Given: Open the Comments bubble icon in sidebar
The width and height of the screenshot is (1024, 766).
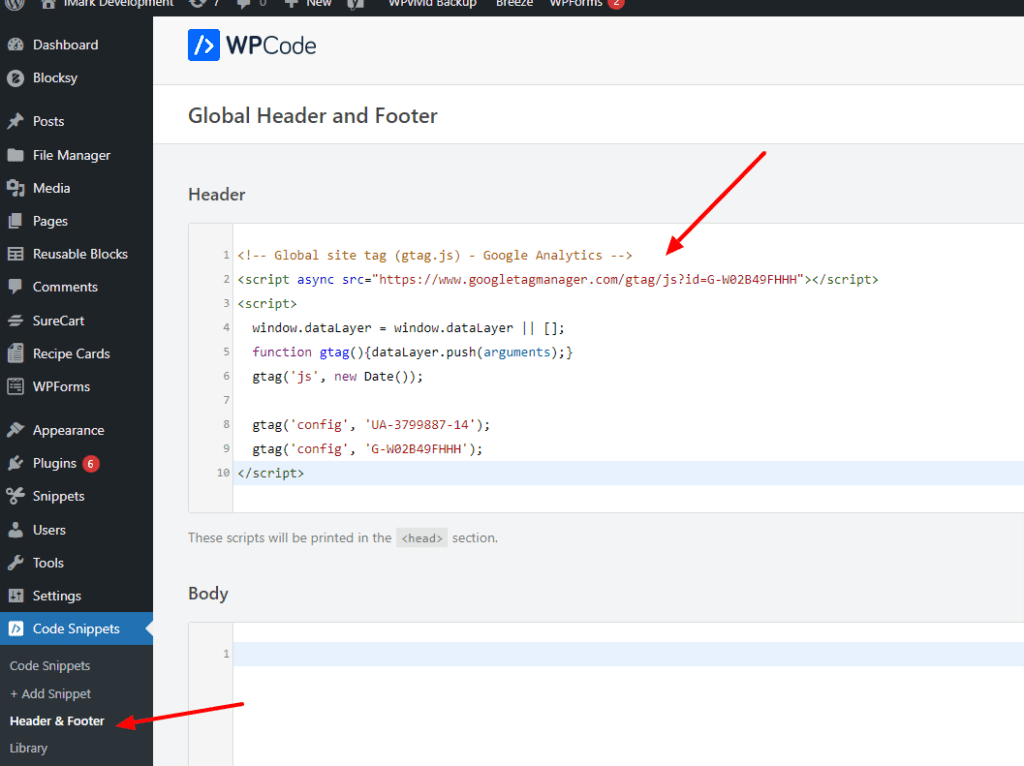Looking at the screenshot, I should click(16, 287).
